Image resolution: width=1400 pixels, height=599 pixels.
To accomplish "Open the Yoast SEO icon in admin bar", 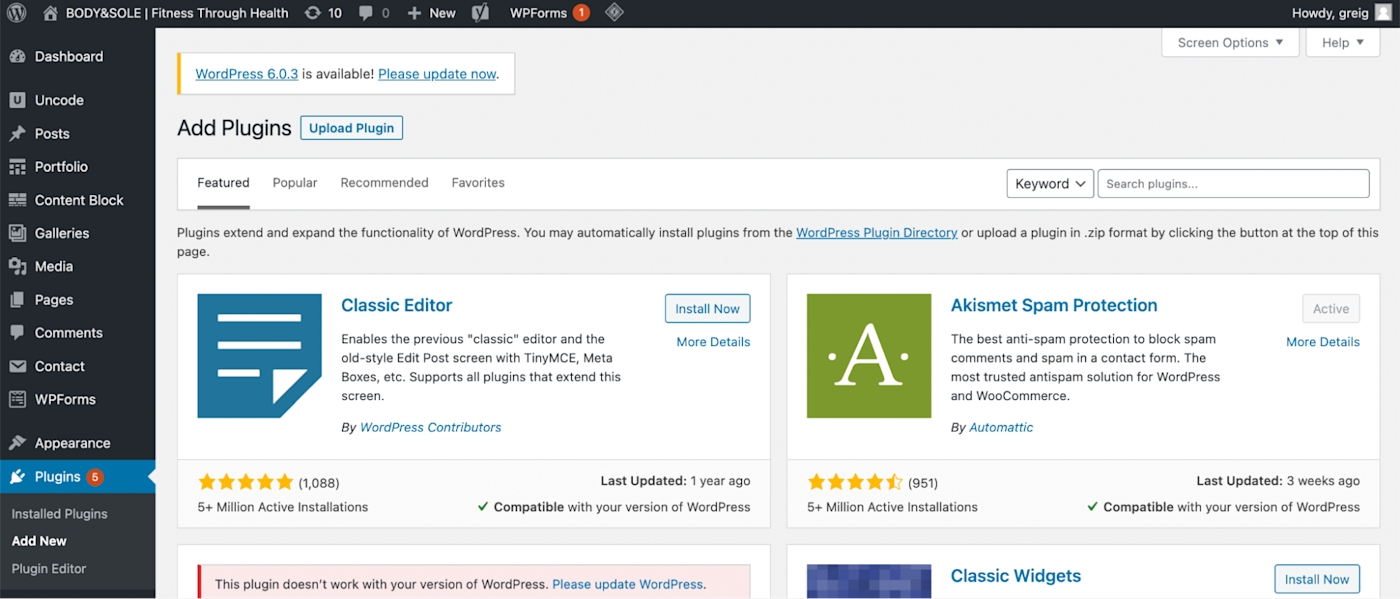I will coord(480,13).
